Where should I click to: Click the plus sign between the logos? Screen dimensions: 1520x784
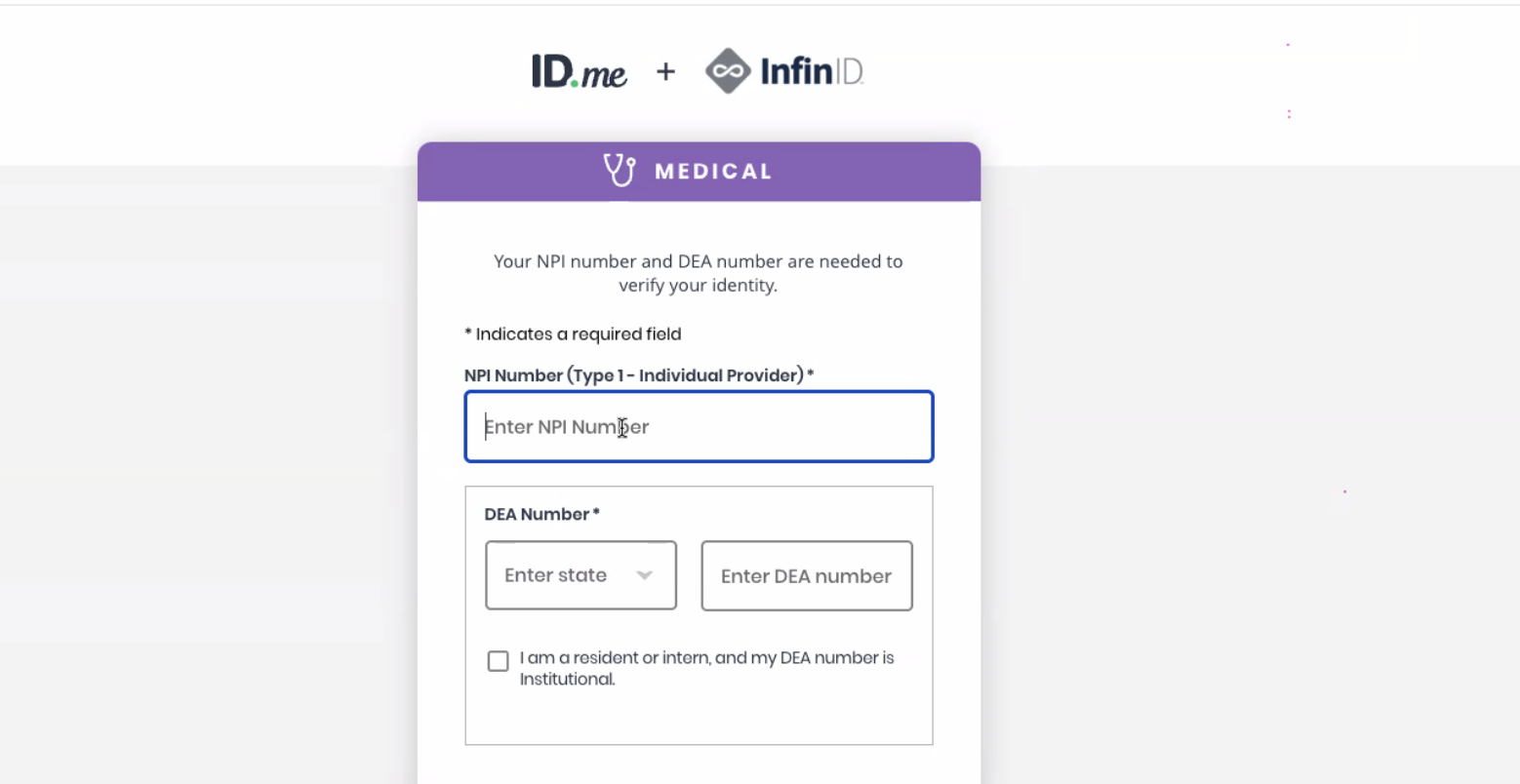click(x=665, y=71)
